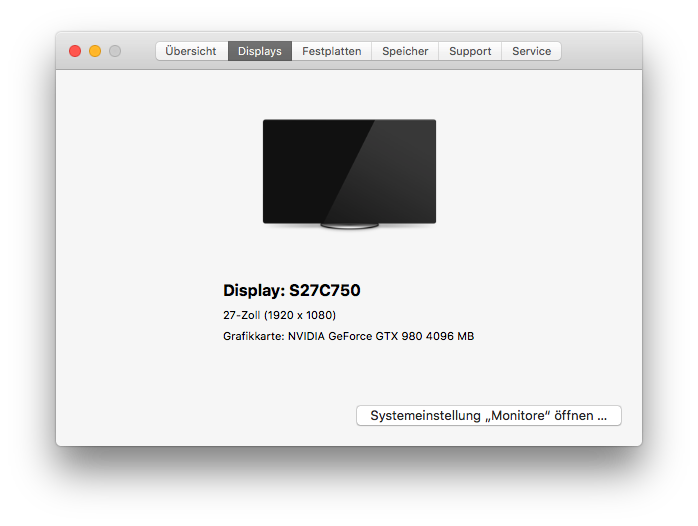
Task: Close the window with red button
Action: 75,51
